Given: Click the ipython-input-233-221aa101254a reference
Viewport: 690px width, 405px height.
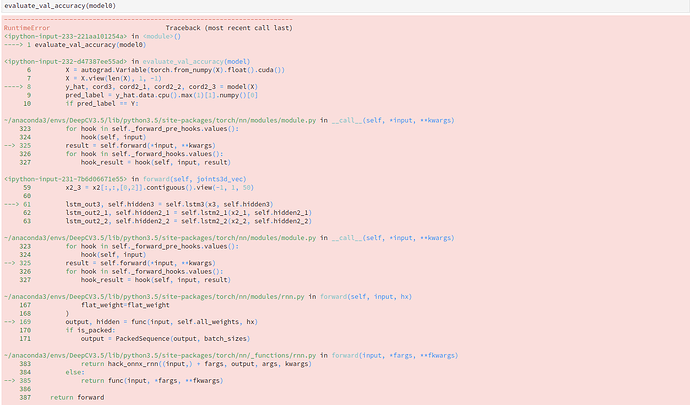Looking at the screenshot, I should 66,36.
